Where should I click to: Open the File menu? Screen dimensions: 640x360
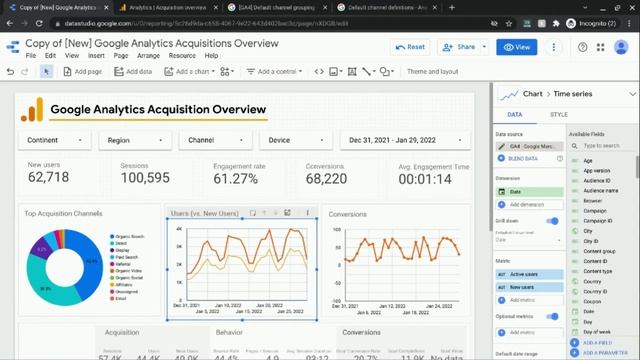click(31, 56)
